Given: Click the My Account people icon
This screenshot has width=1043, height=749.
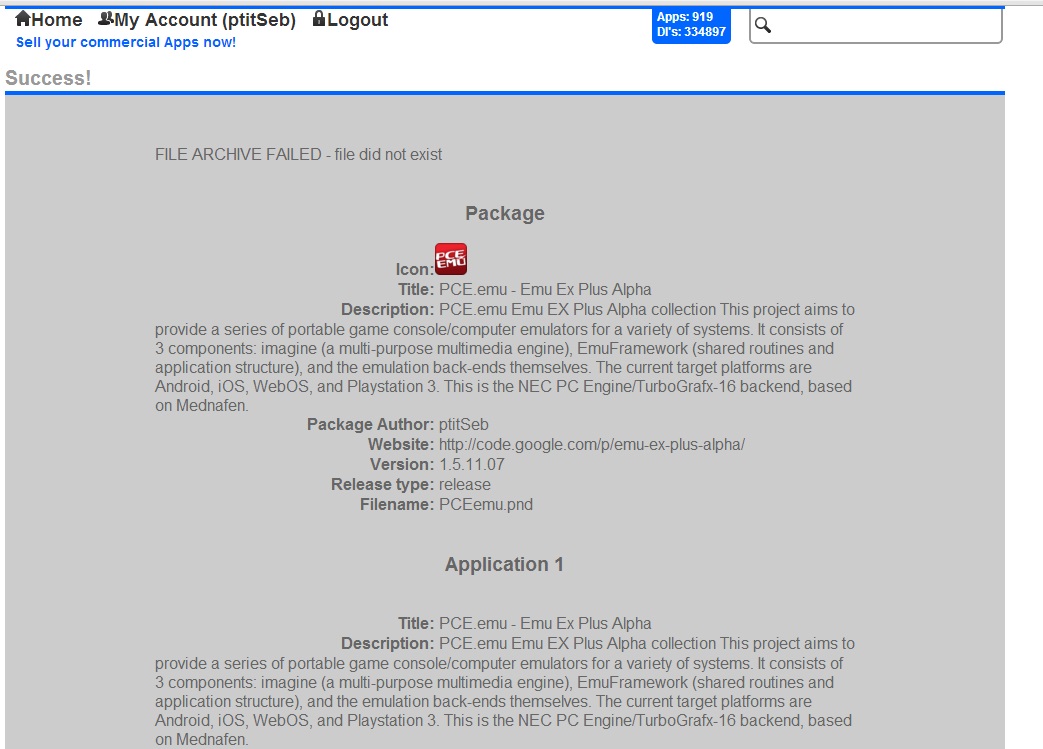Looking at the screenshot, I should 105,19.
